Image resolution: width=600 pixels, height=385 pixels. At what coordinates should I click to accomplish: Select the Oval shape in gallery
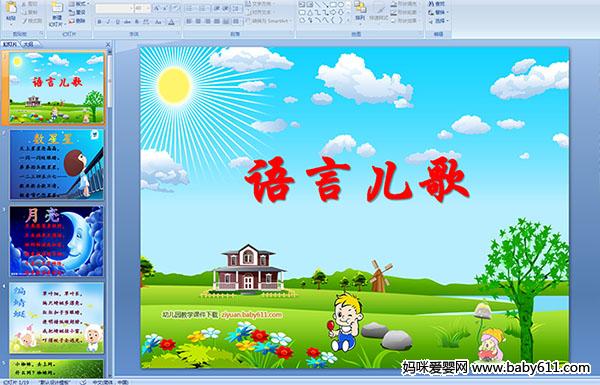pos(342,5)
